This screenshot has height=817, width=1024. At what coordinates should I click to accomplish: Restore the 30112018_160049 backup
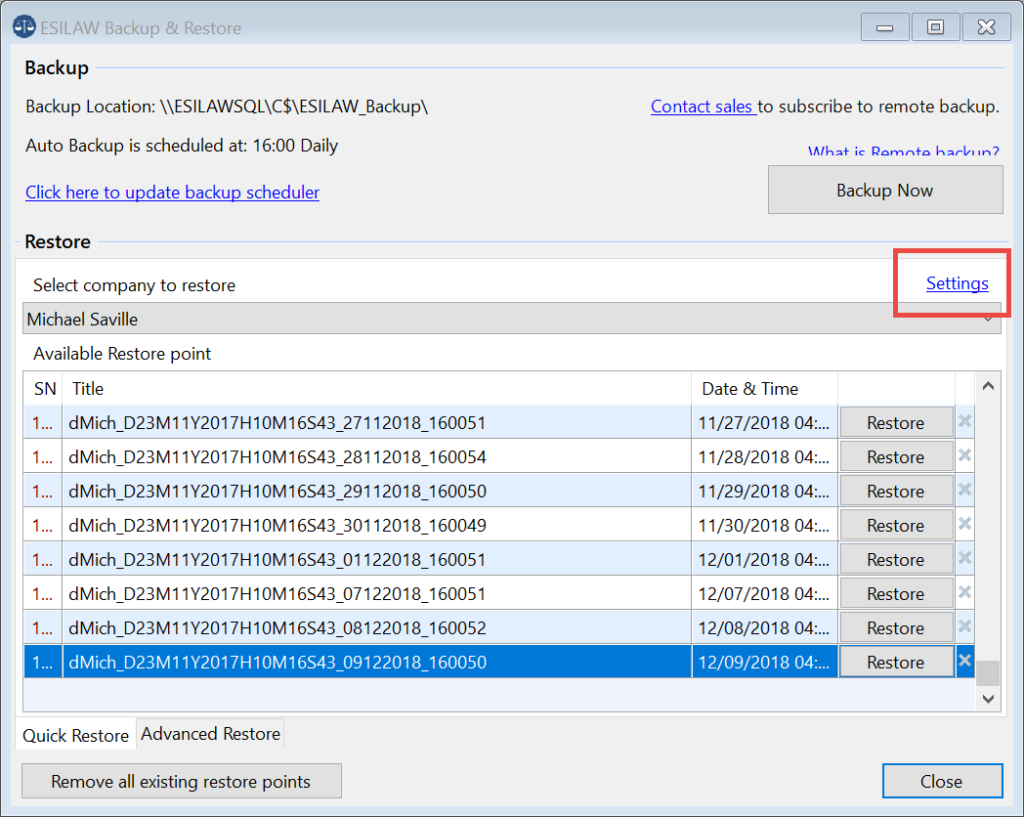tap(895, 526)
